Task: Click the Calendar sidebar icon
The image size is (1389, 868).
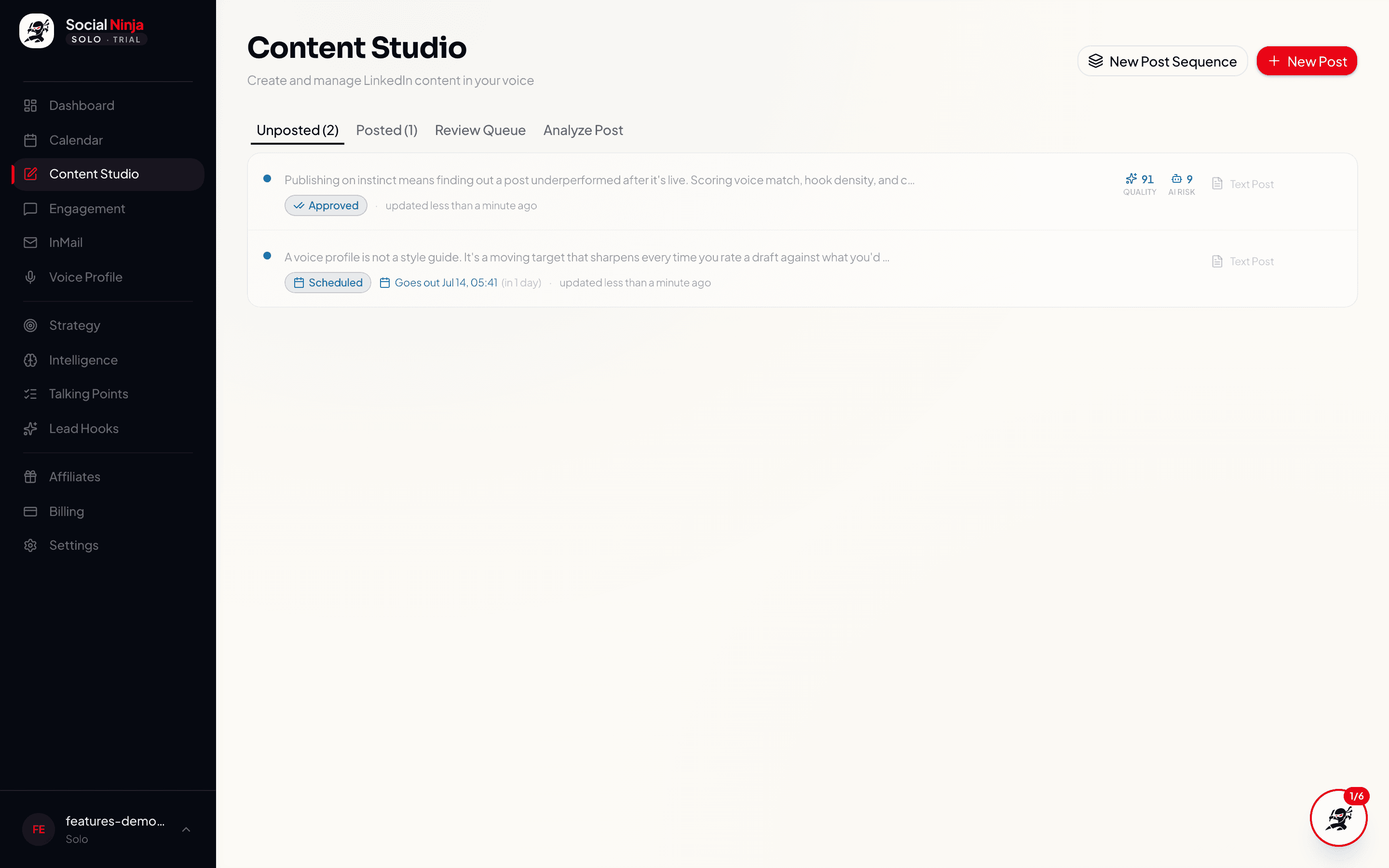Action: 30,140
